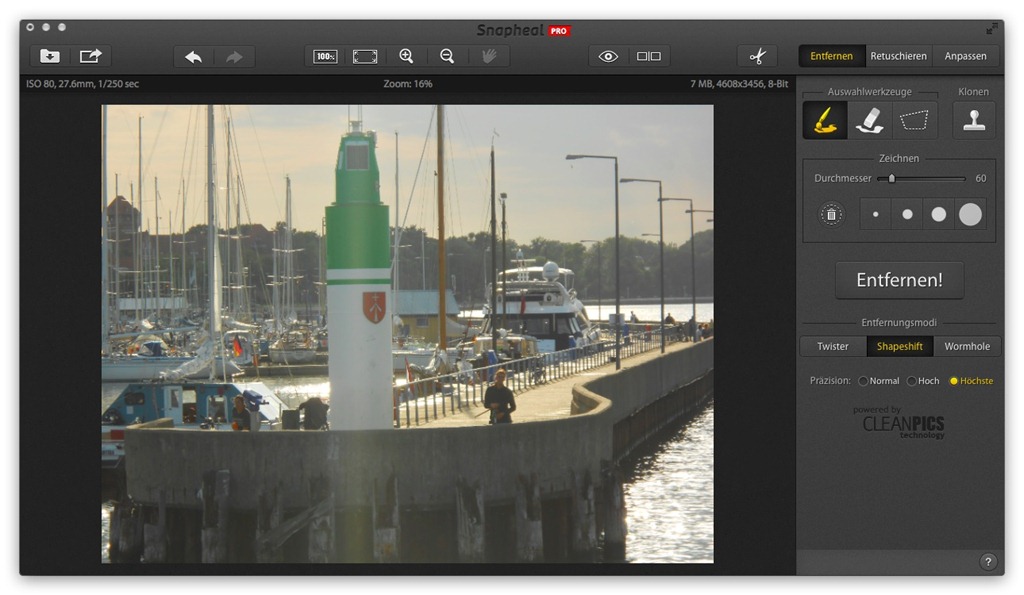The height and width of the screenshot is (595, 1024).
Task: Select the clone stamp tool
Action: click(x=973, y=121)
